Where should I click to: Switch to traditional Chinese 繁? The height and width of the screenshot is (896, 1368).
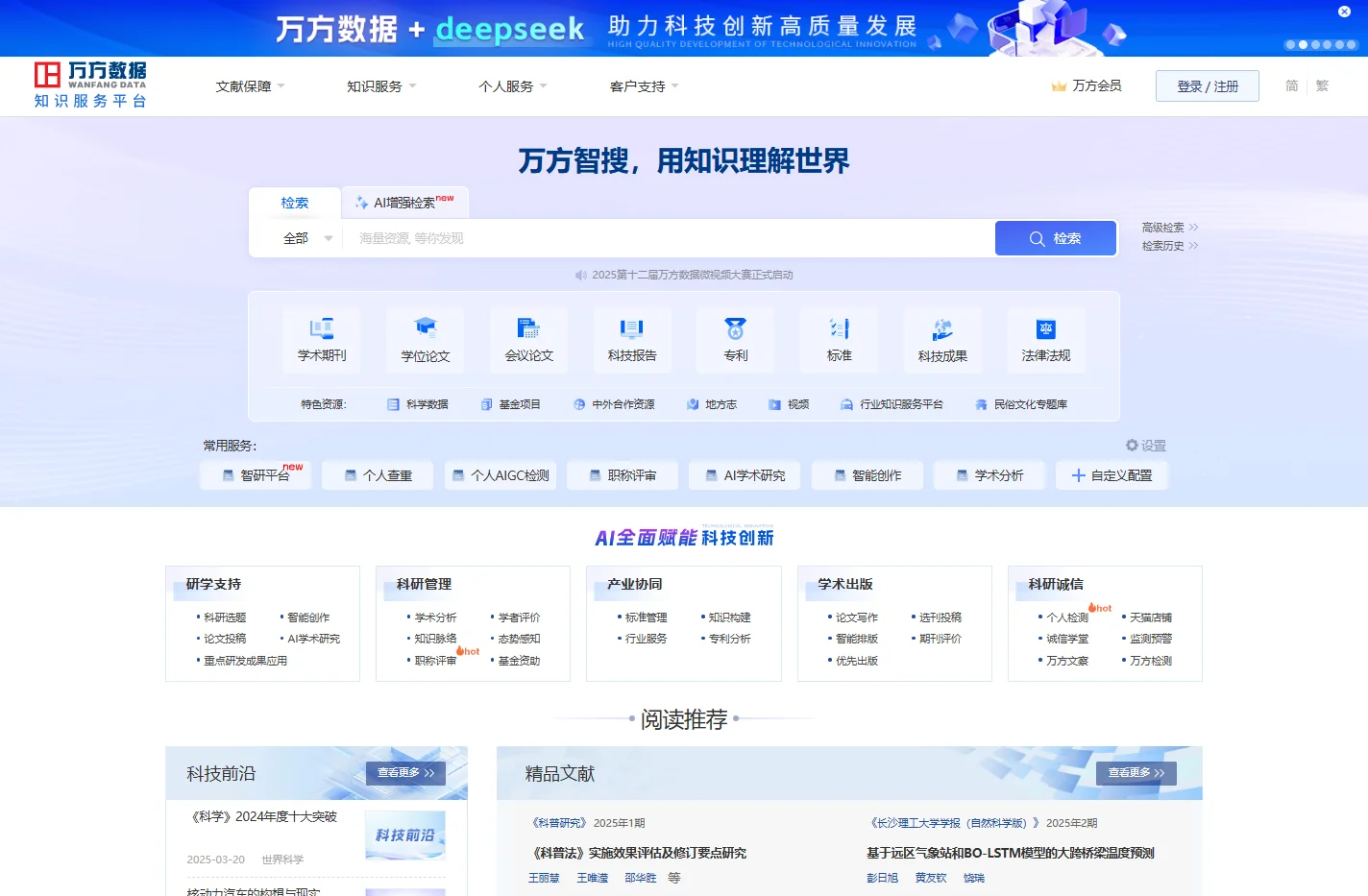1322,85
